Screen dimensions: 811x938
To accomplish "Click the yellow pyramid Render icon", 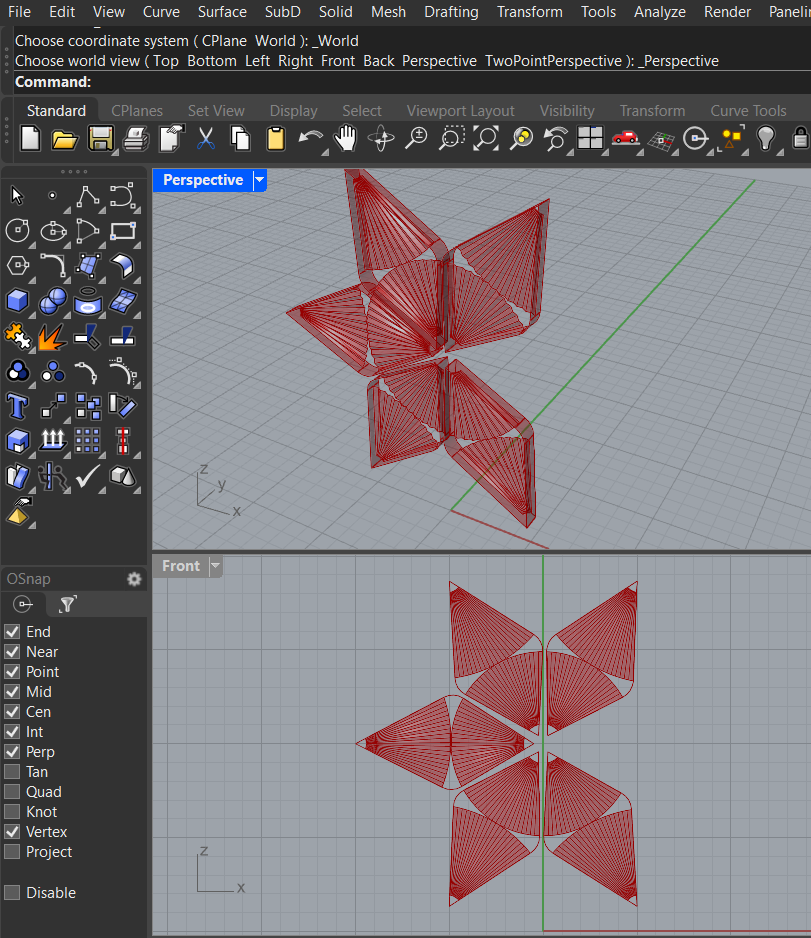I will click(18, 511).
